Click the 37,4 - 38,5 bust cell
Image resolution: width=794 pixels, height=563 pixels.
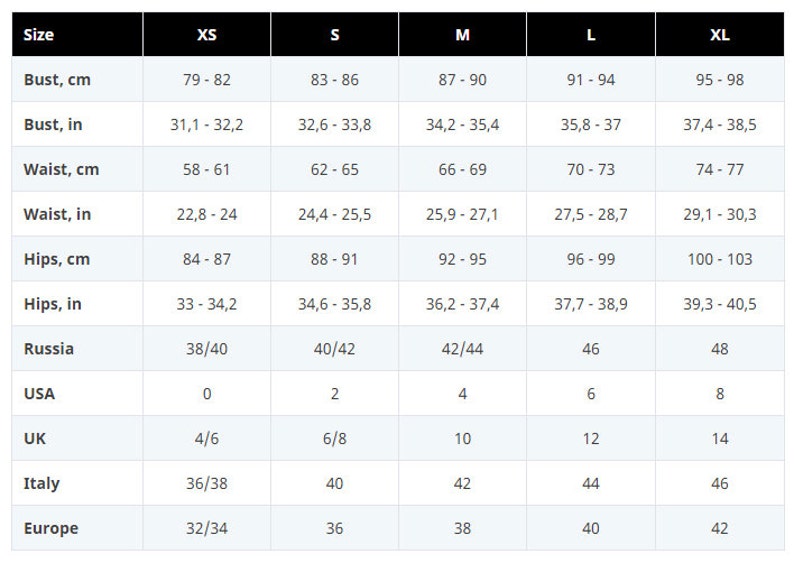click(x=720, y=125)
